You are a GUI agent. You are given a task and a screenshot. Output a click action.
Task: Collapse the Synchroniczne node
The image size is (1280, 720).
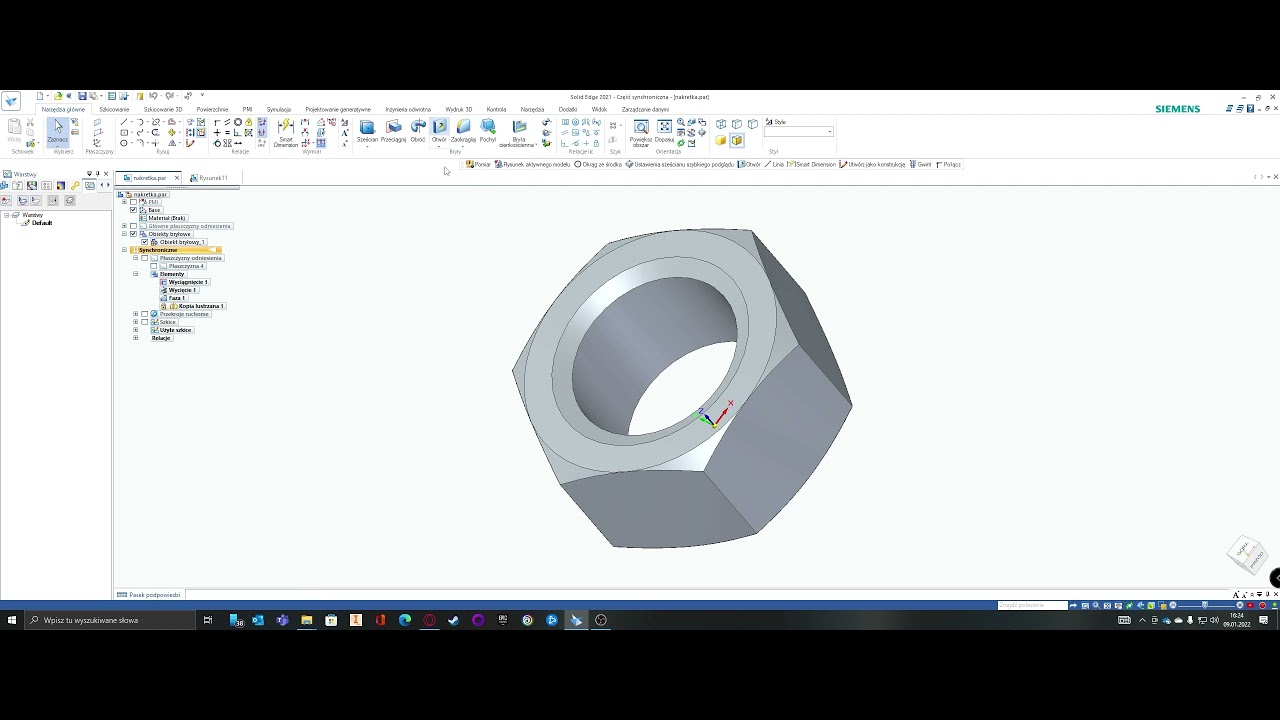[125, 250]
